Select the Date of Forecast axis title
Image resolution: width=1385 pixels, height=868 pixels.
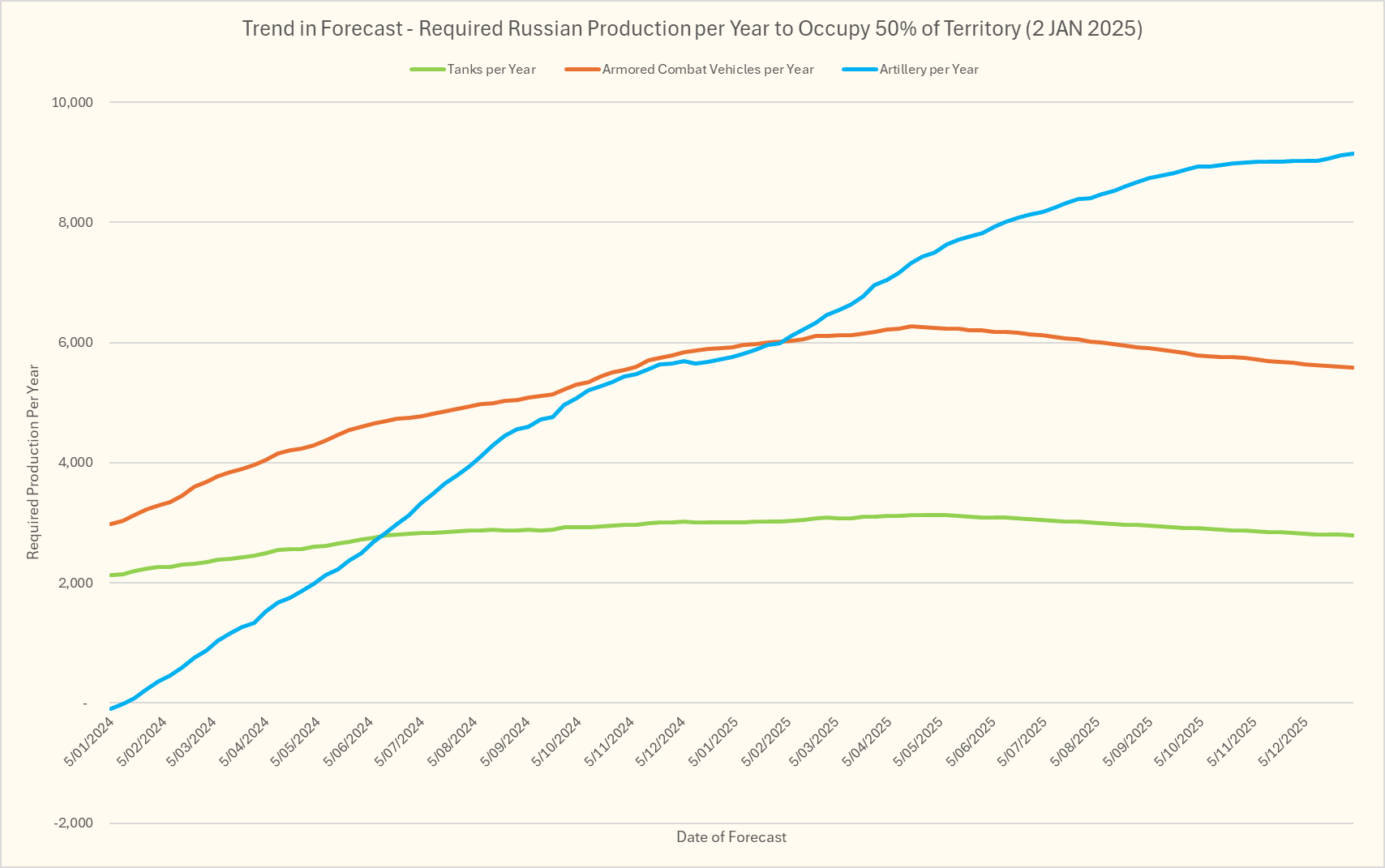(x=731, y=837)
